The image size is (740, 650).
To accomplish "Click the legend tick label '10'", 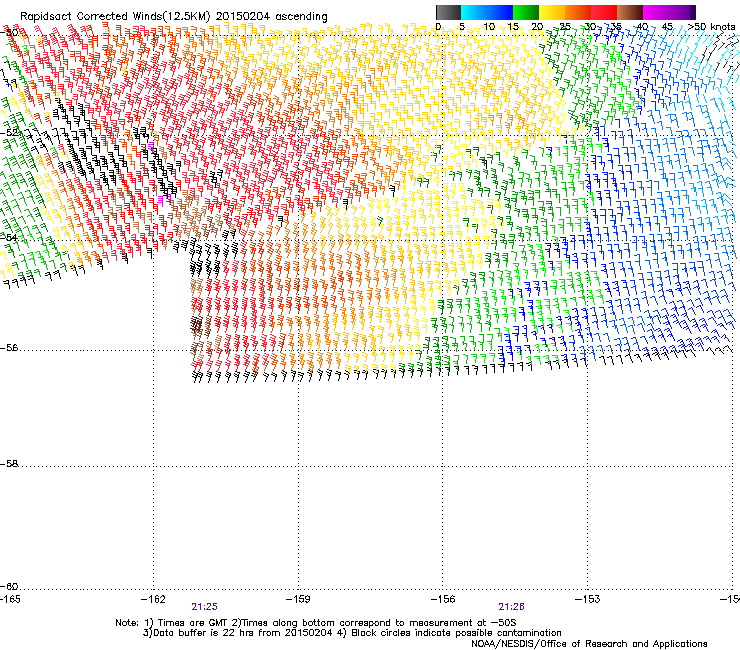I will (x=489, y=27).
